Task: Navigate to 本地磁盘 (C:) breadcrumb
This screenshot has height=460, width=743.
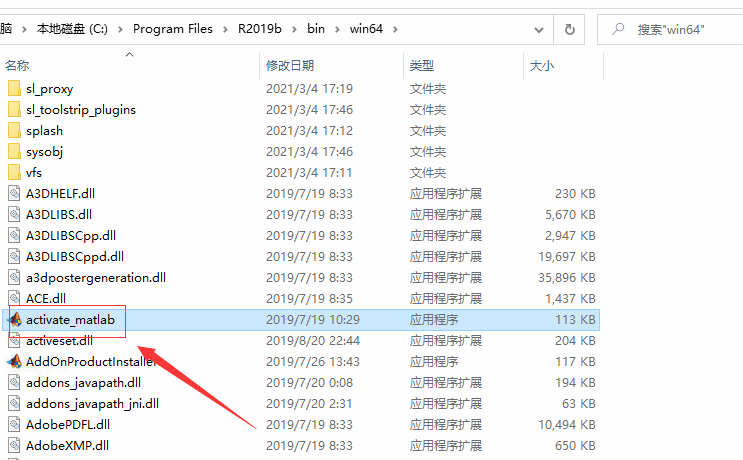Action: [x=72, y=29]
